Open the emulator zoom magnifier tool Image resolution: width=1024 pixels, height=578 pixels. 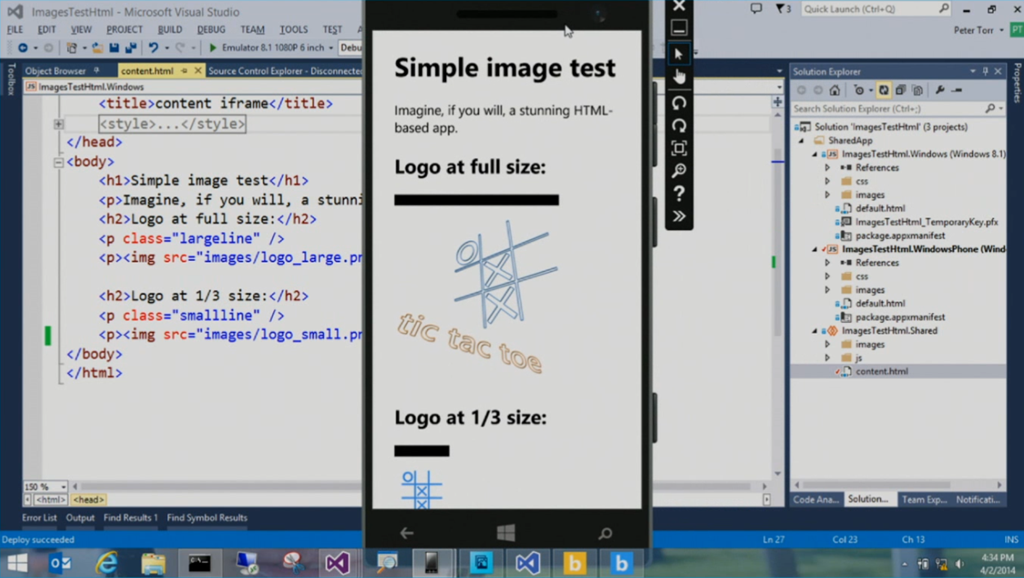[679, 170]
